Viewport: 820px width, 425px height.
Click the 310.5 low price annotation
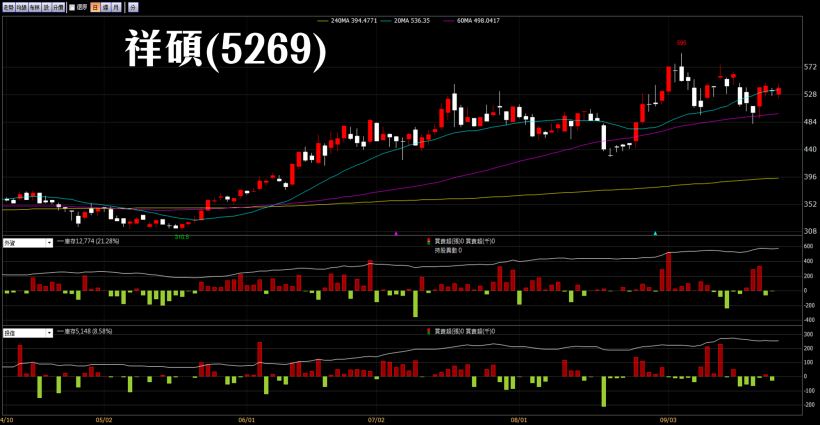point(181,237)
